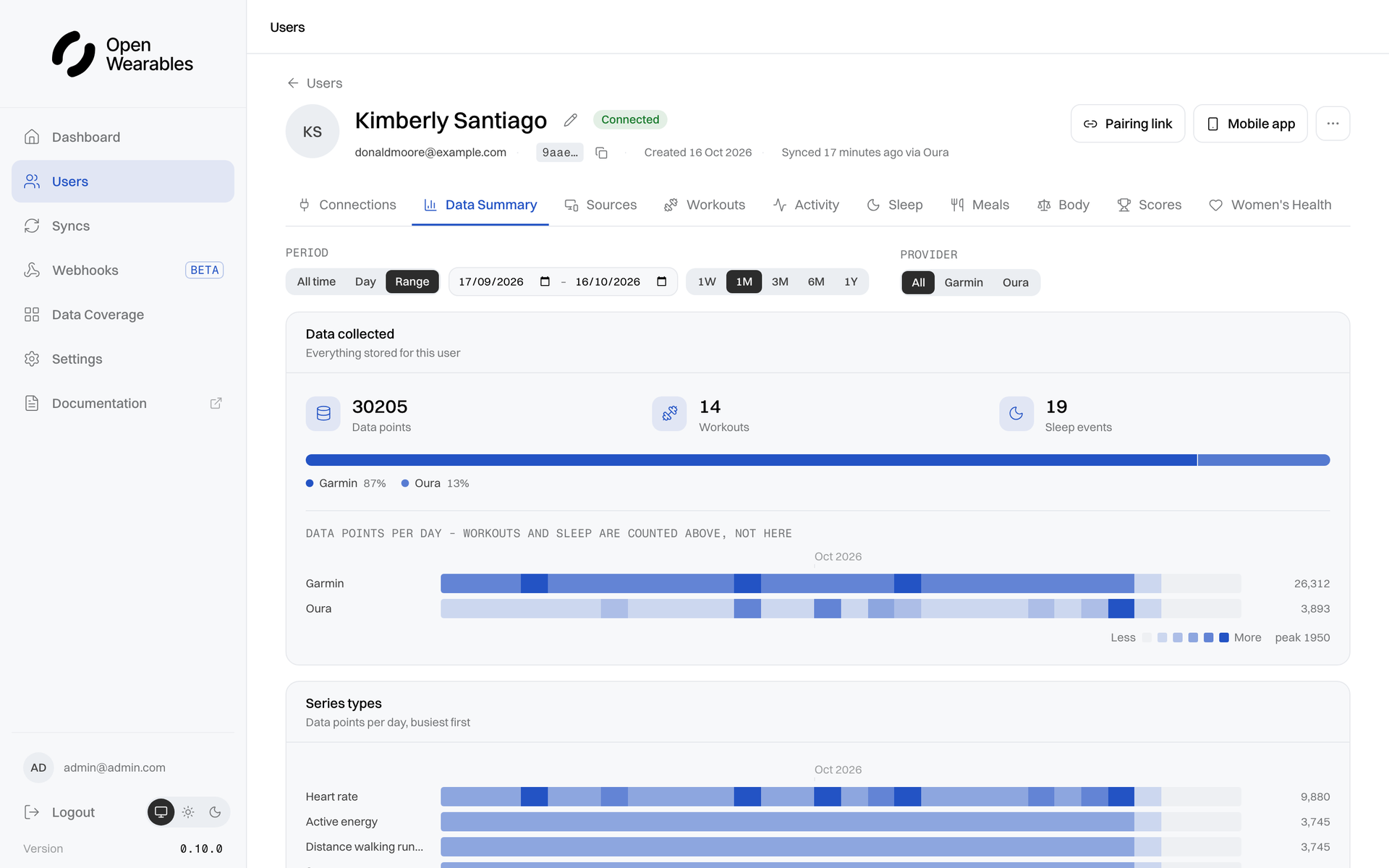Click the Open Wearables logo

(x=123, y=54)
